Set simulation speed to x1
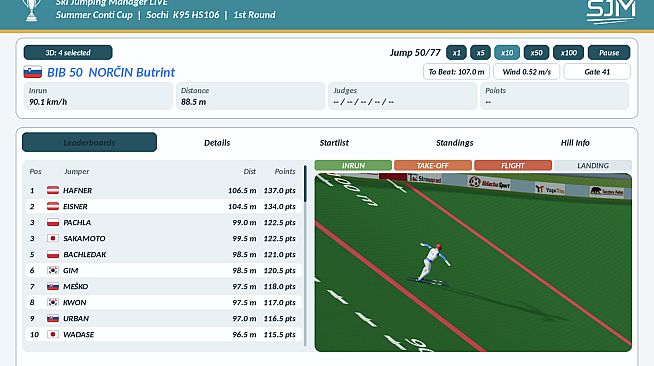This screenshot has width=654, height=366. (456, 53)
